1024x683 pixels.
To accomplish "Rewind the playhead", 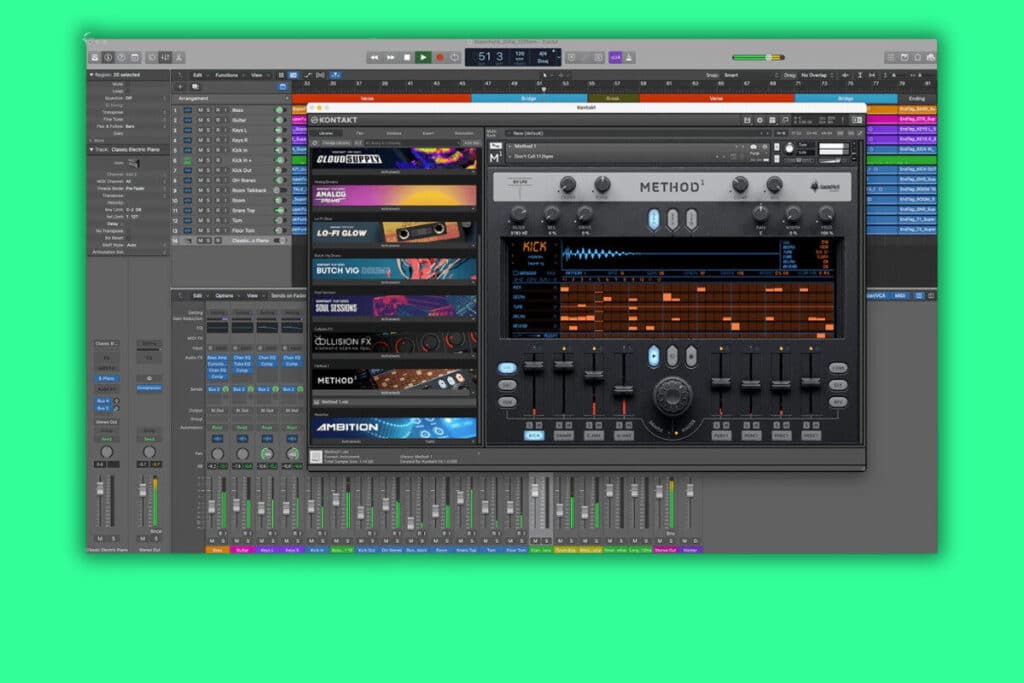I will (374, 57).
